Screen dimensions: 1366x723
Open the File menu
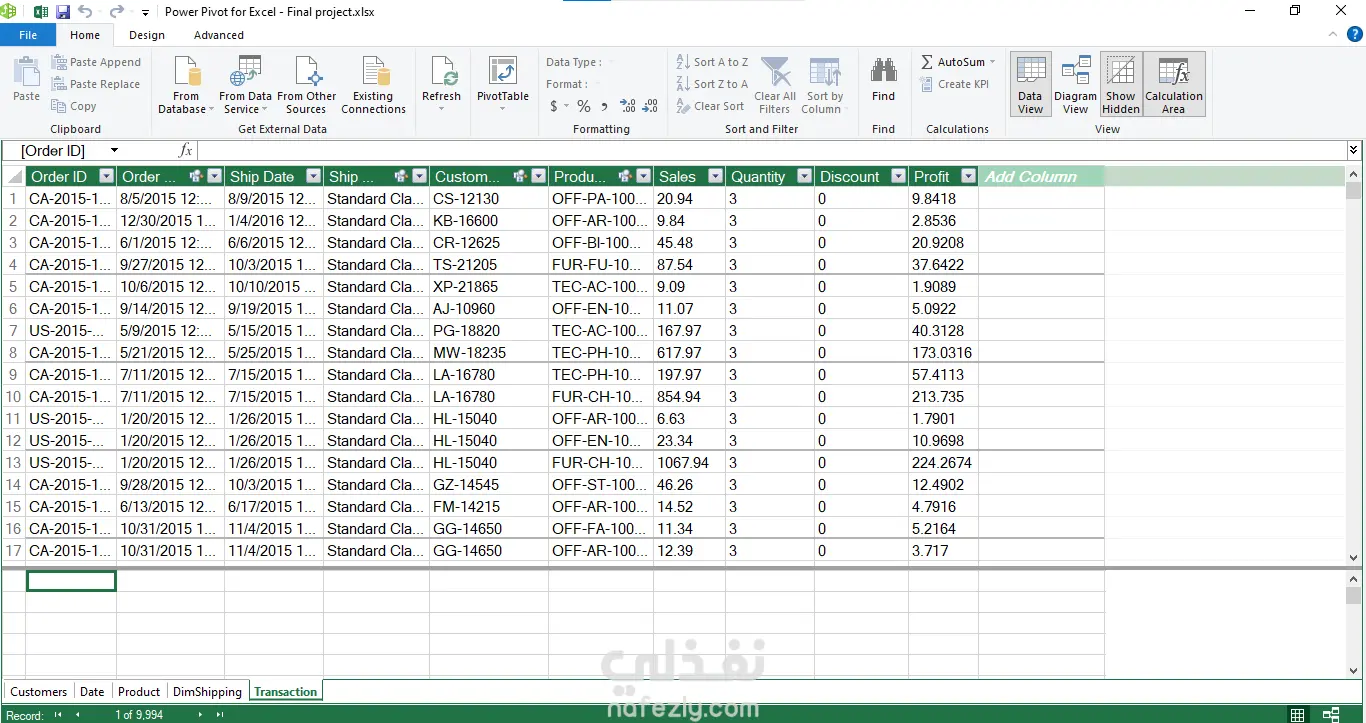(28, 35)
